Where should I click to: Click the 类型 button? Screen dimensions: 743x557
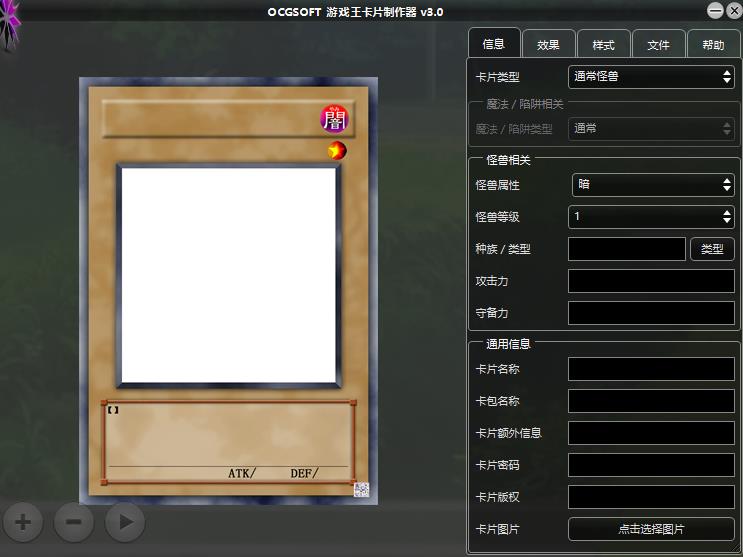tap(712, 249)
